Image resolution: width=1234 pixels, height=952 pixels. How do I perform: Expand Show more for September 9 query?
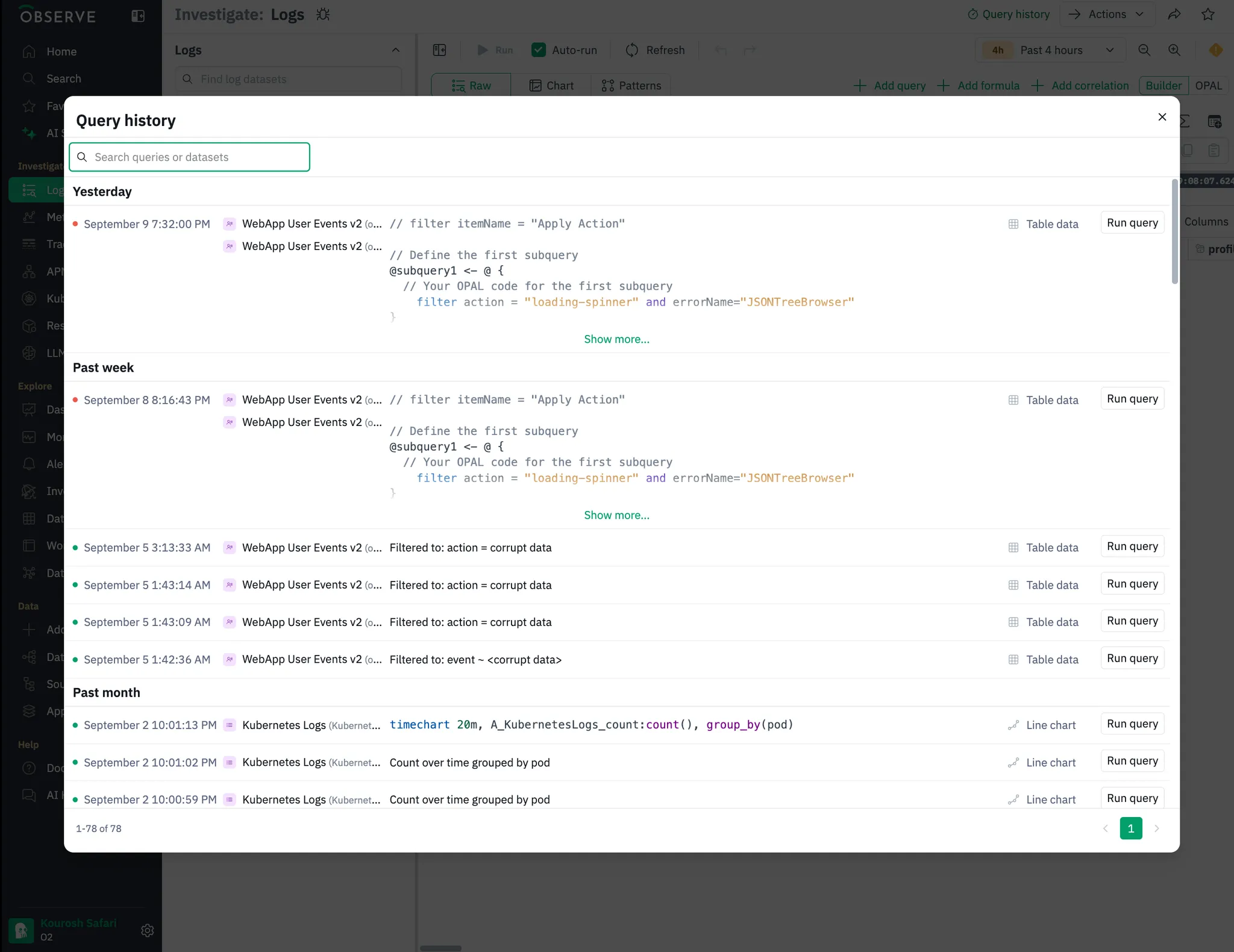[x=616, y=339]
